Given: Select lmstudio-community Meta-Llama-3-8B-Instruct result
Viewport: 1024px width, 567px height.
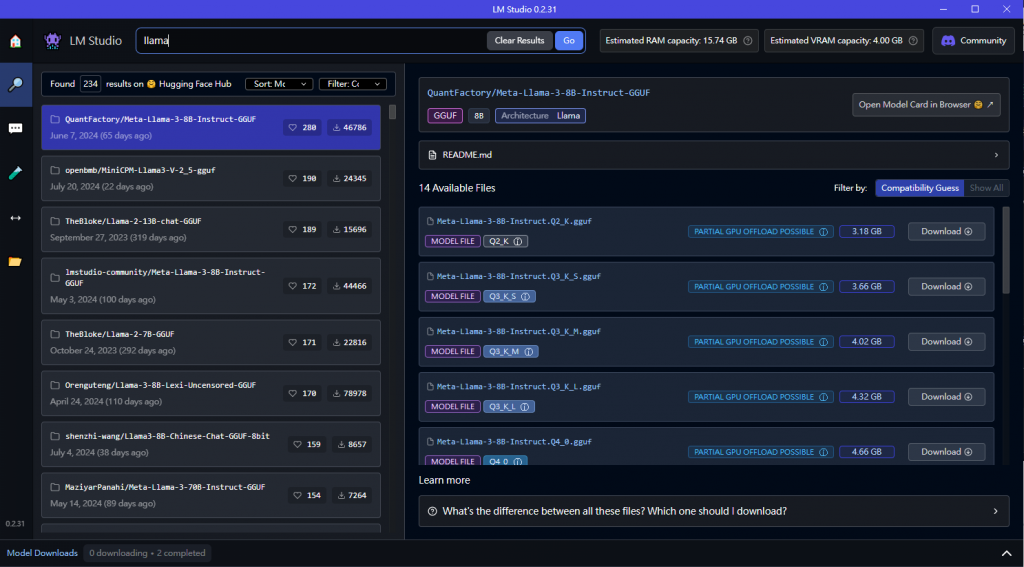Looking at the screenshot, I should pyautogui.click(x=211, y=285).
